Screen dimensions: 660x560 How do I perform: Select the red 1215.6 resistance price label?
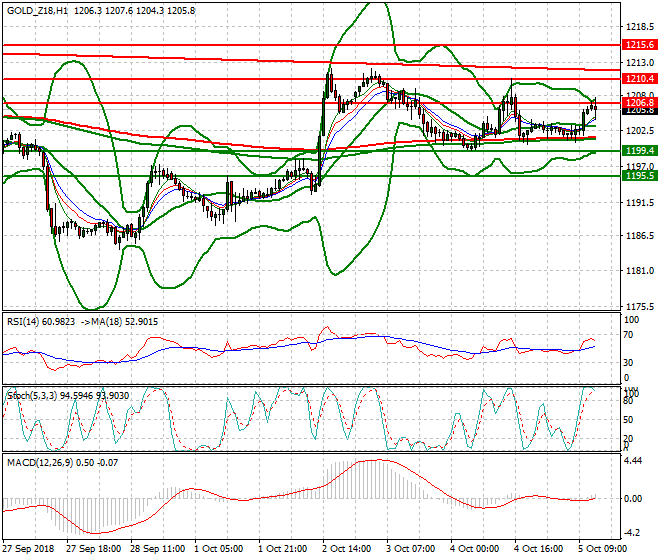(x=637, y=45)
